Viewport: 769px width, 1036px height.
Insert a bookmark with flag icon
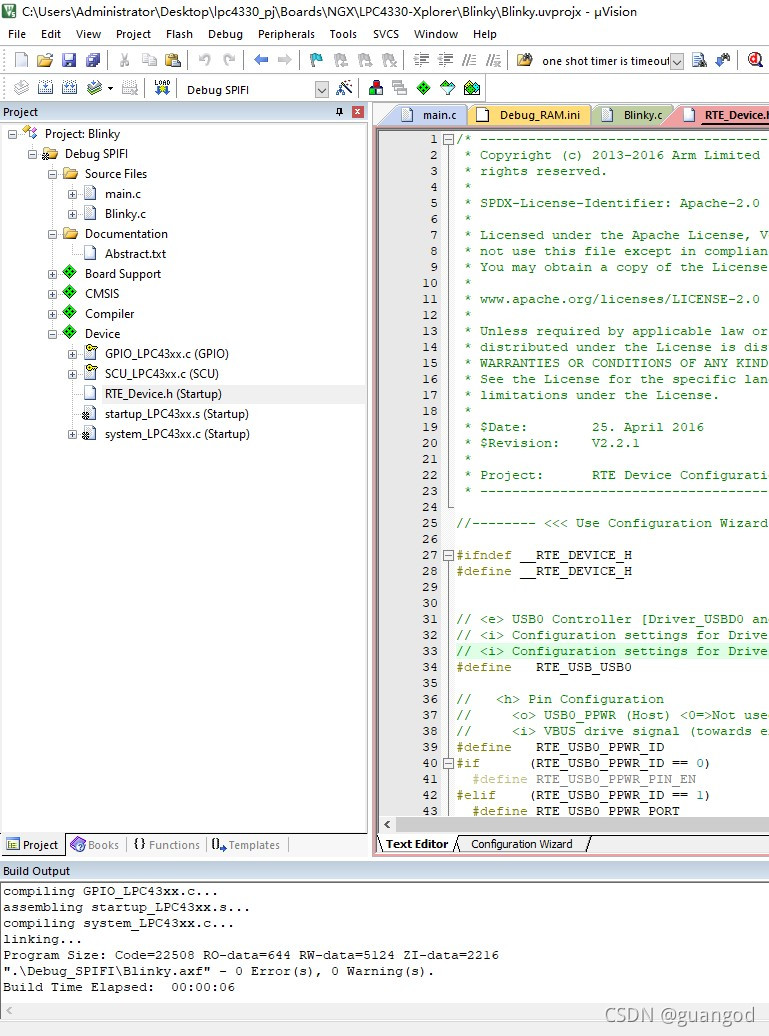316,60
